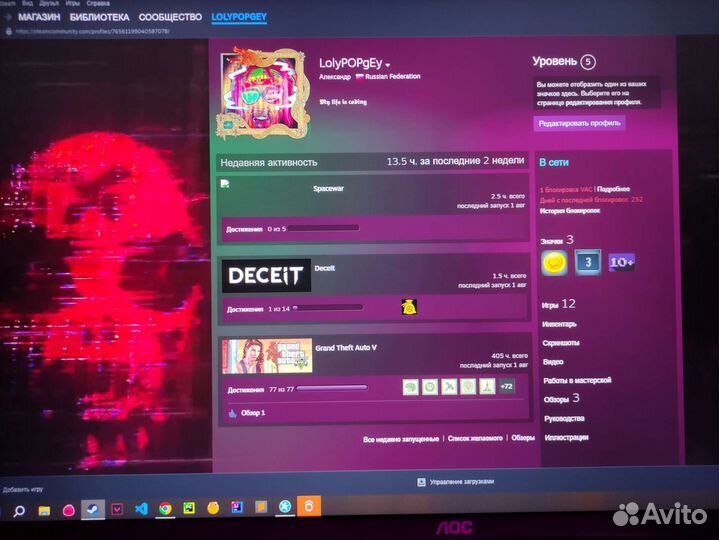Click the Steam icon in the taskbar

tap(93, 510)
